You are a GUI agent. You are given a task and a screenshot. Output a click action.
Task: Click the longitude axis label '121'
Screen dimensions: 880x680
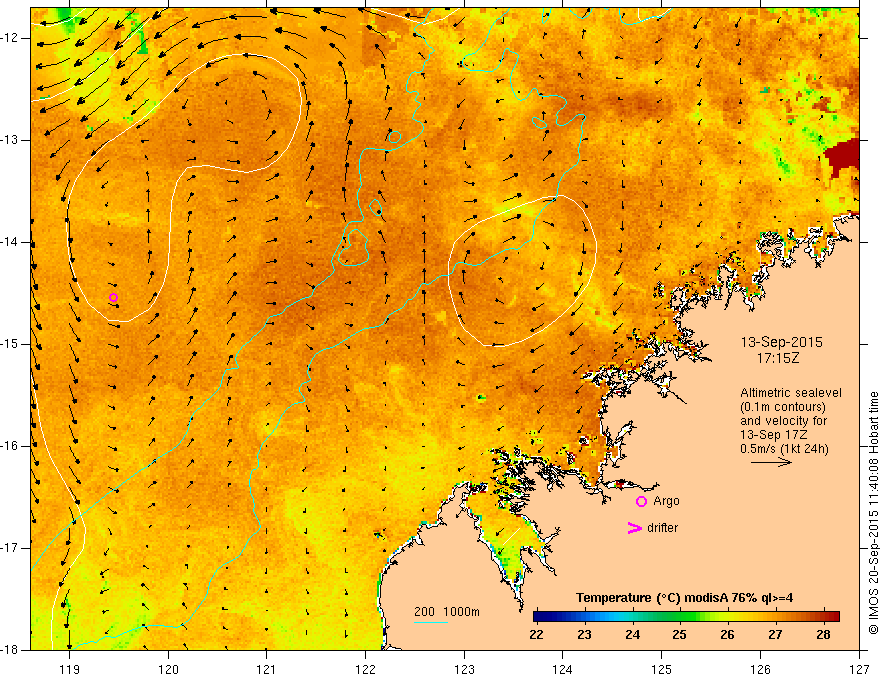(267, 669)
